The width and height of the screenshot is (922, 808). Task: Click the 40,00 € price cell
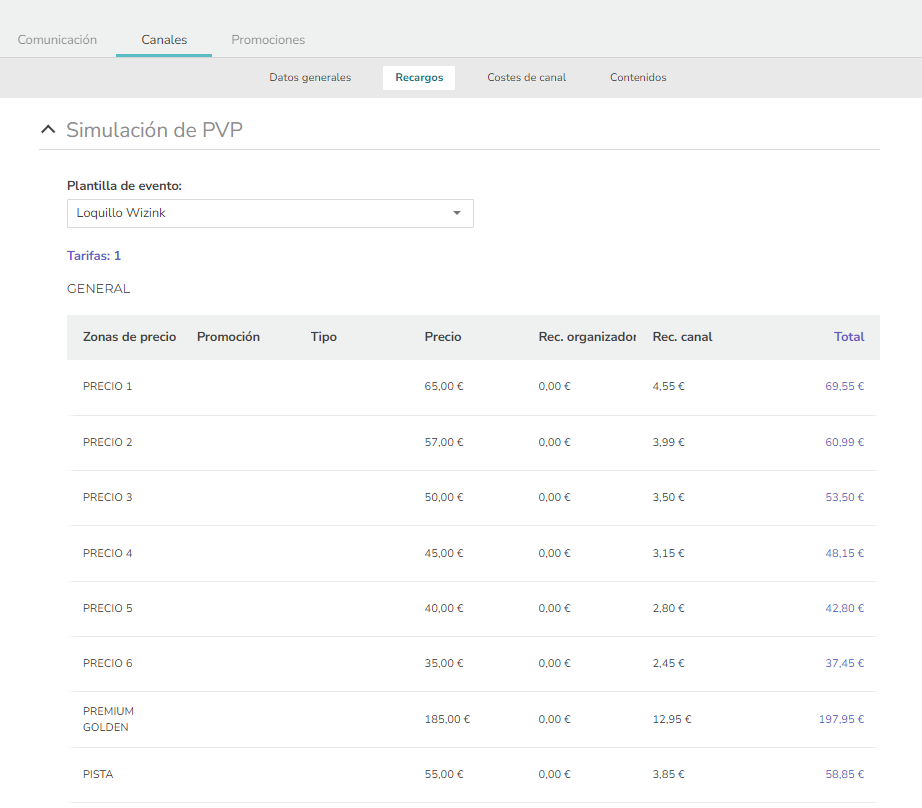tap(444, 609)
